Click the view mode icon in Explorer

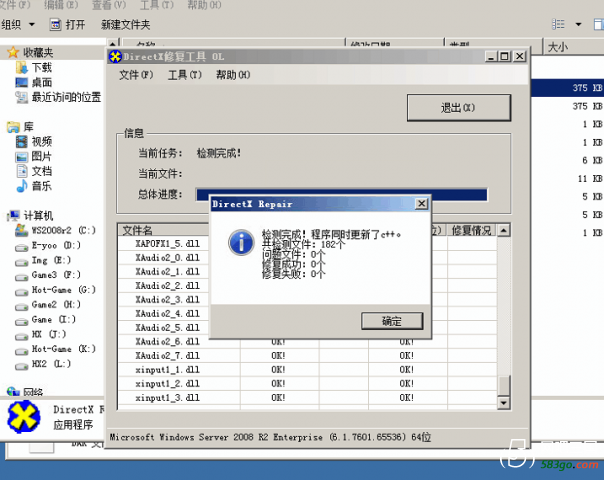click(x=558, y=24)
